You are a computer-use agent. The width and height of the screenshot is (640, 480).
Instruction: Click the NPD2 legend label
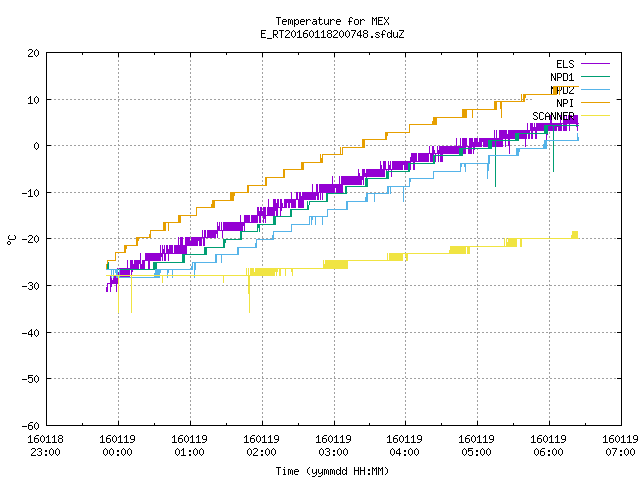562,90
